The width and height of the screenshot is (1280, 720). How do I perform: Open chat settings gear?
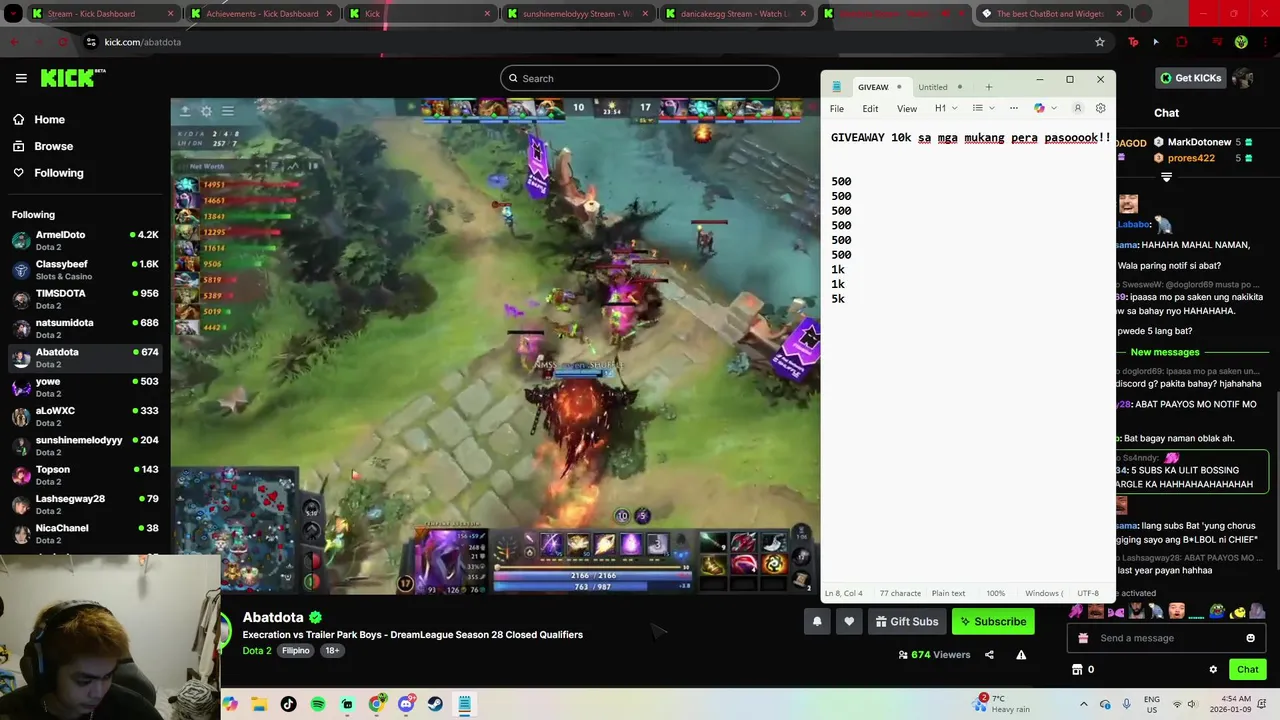coord(1213,669)
